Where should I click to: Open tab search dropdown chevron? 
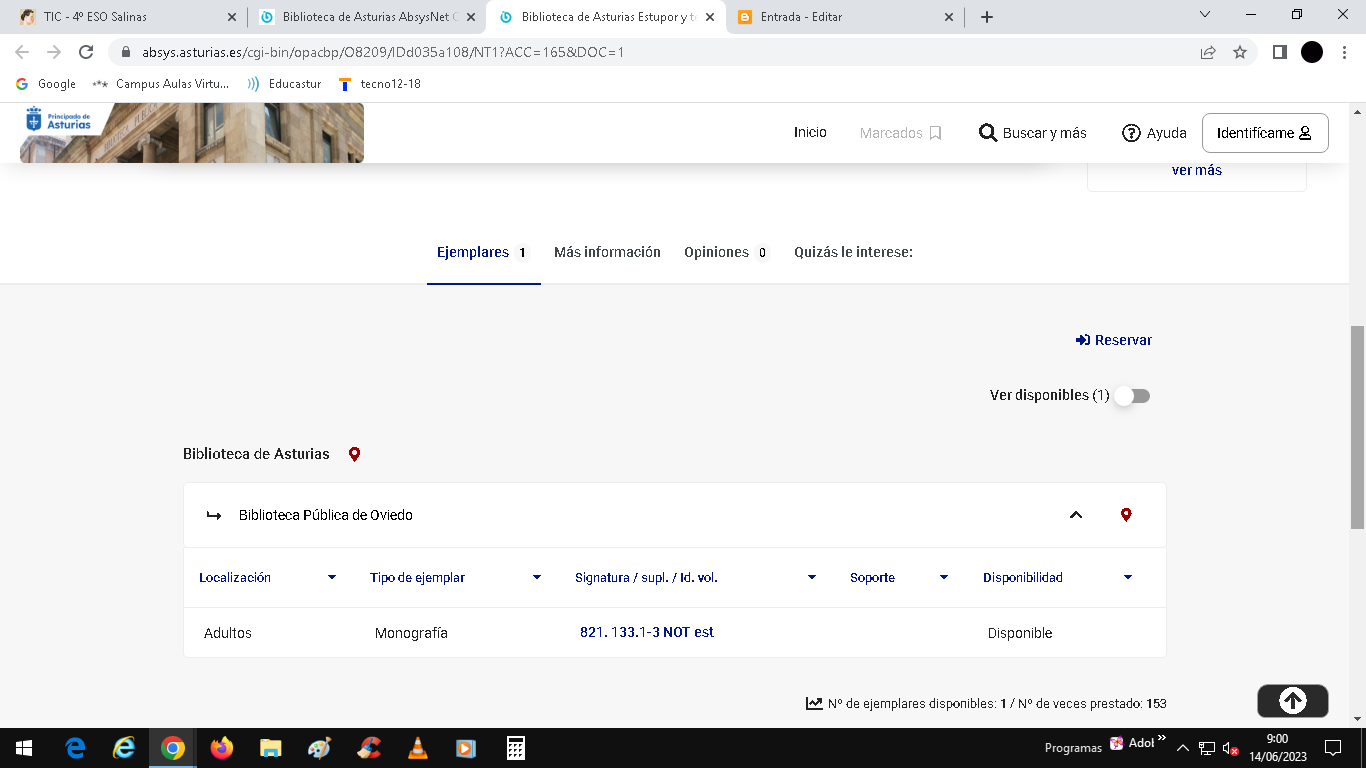pyautogui.click(x=1204, y=15)
